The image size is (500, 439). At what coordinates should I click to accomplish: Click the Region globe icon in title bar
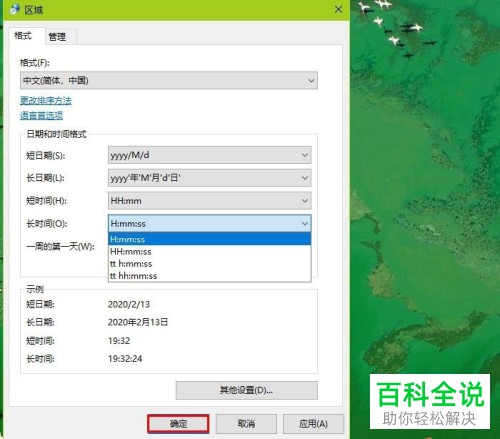point(15,10)
